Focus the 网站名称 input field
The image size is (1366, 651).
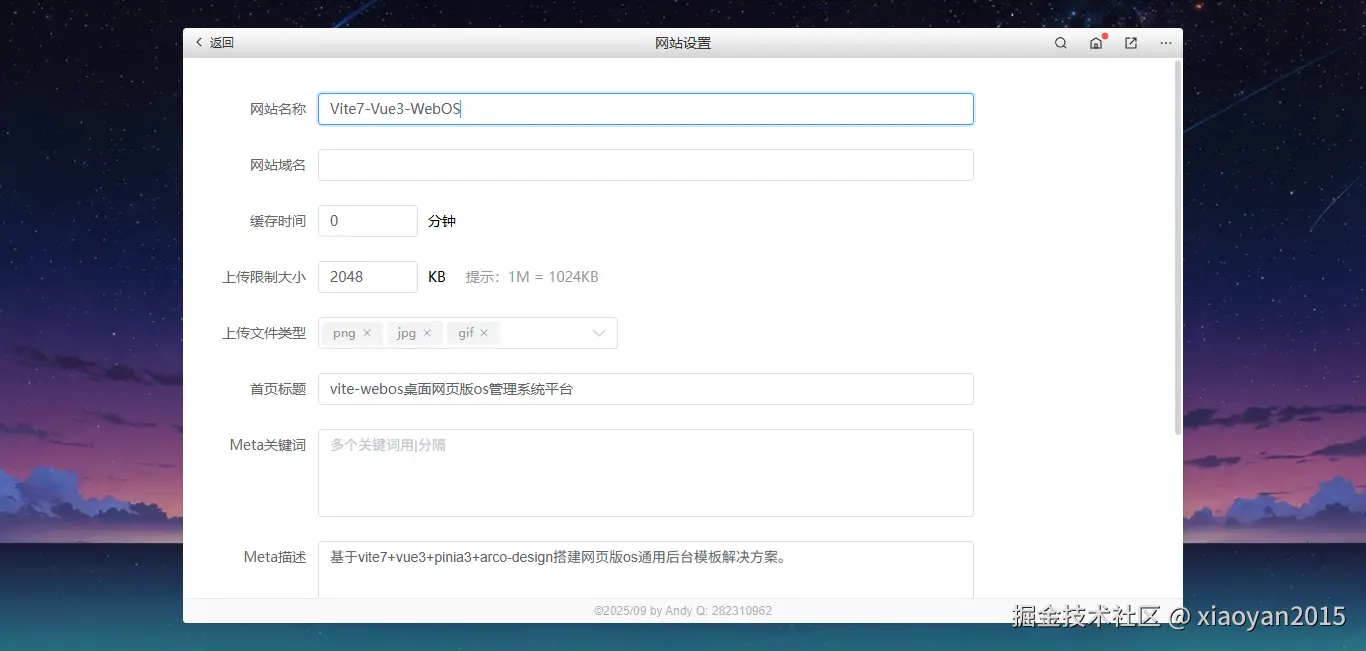[x=645, y=108]
